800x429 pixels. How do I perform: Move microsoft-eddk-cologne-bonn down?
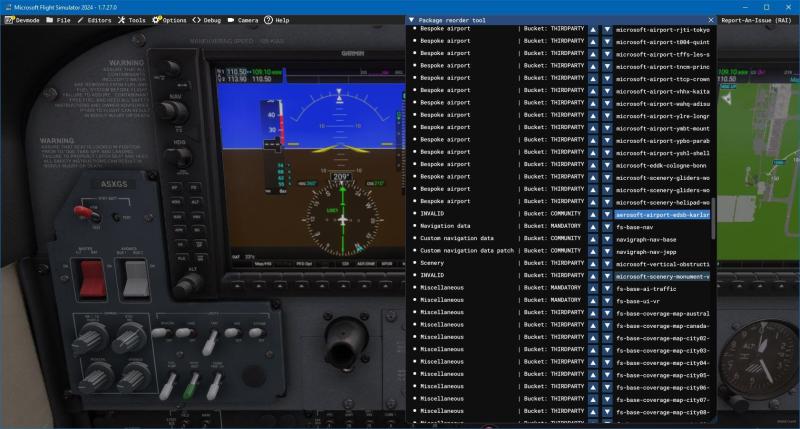(x=607, y=165)
